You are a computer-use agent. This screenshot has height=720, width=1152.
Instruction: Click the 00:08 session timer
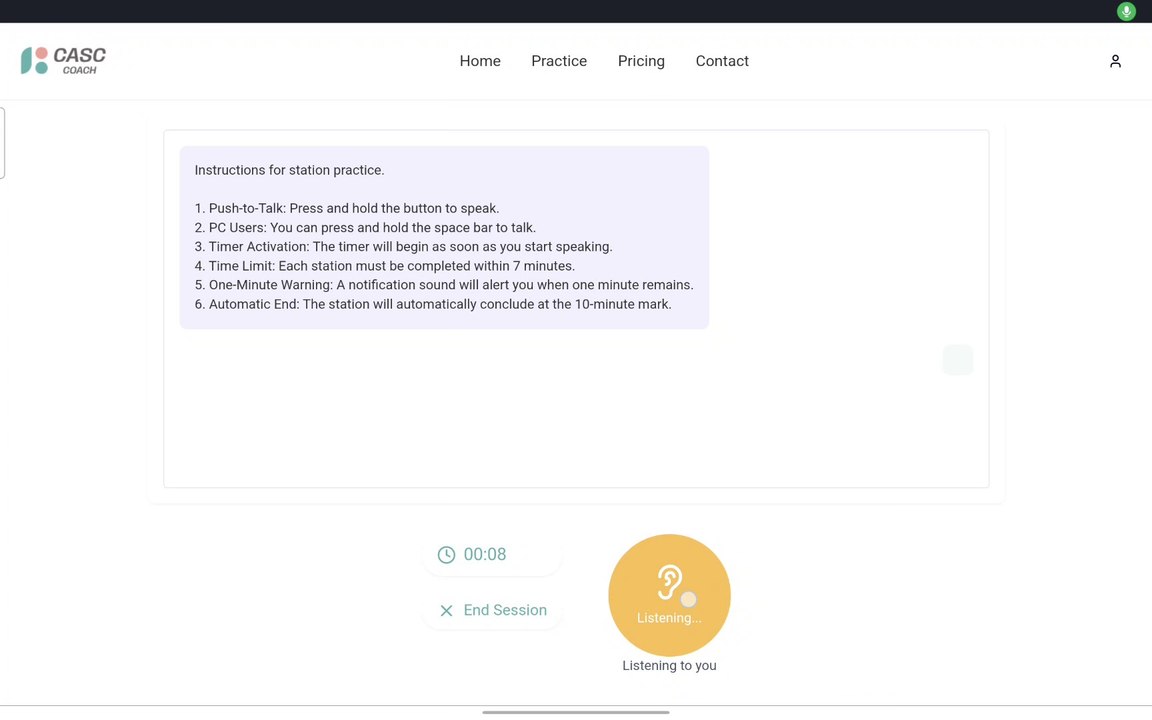tap(484, 554)
